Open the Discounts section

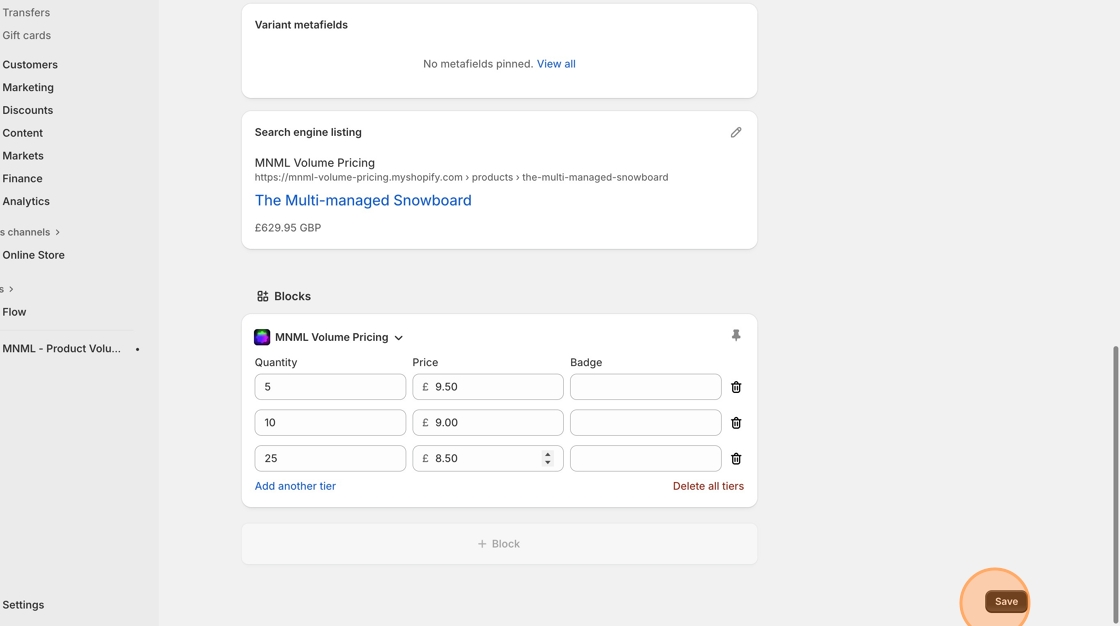27,110
